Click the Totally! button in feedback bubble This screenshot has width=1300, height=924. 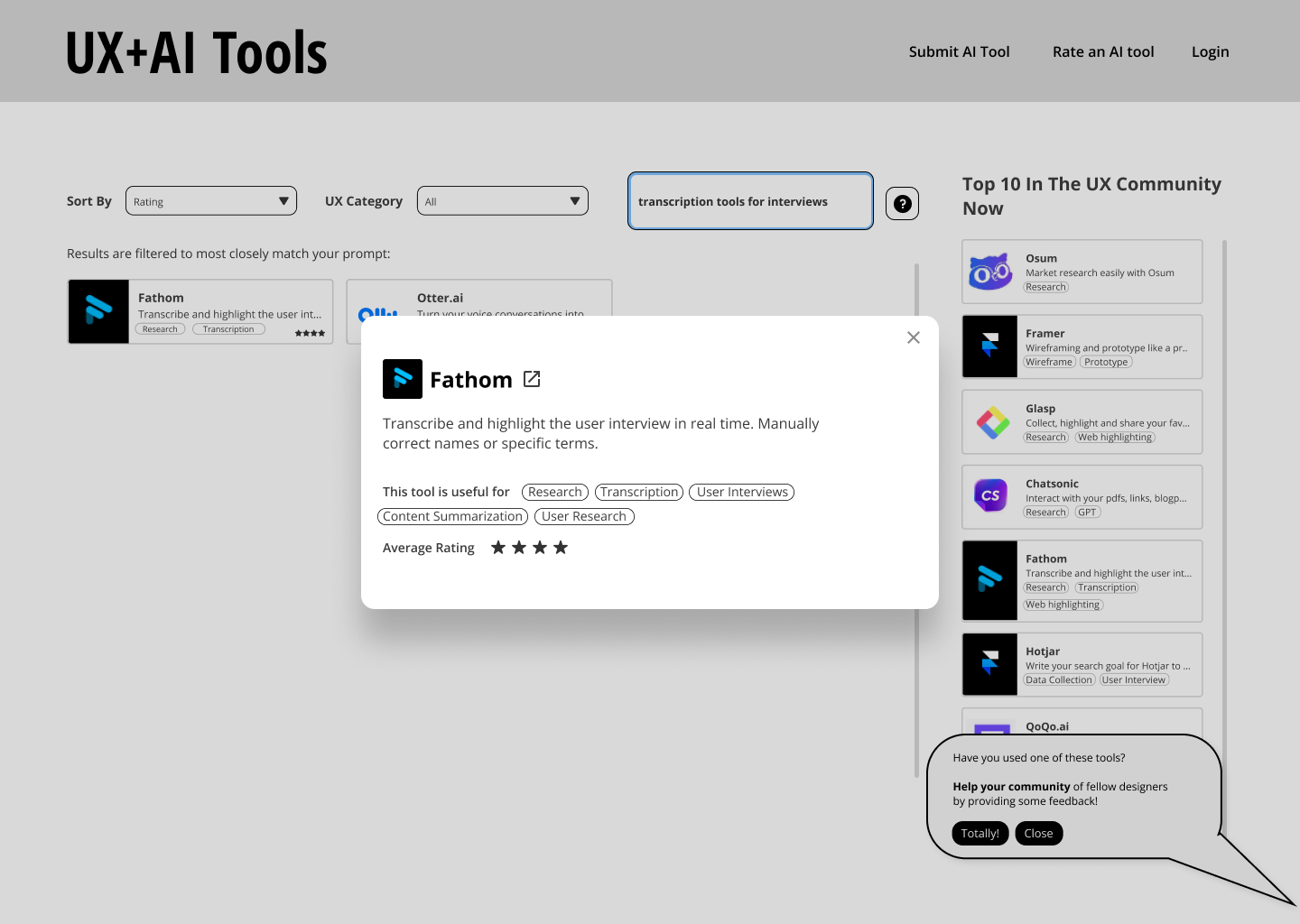(x=980, y=833)
